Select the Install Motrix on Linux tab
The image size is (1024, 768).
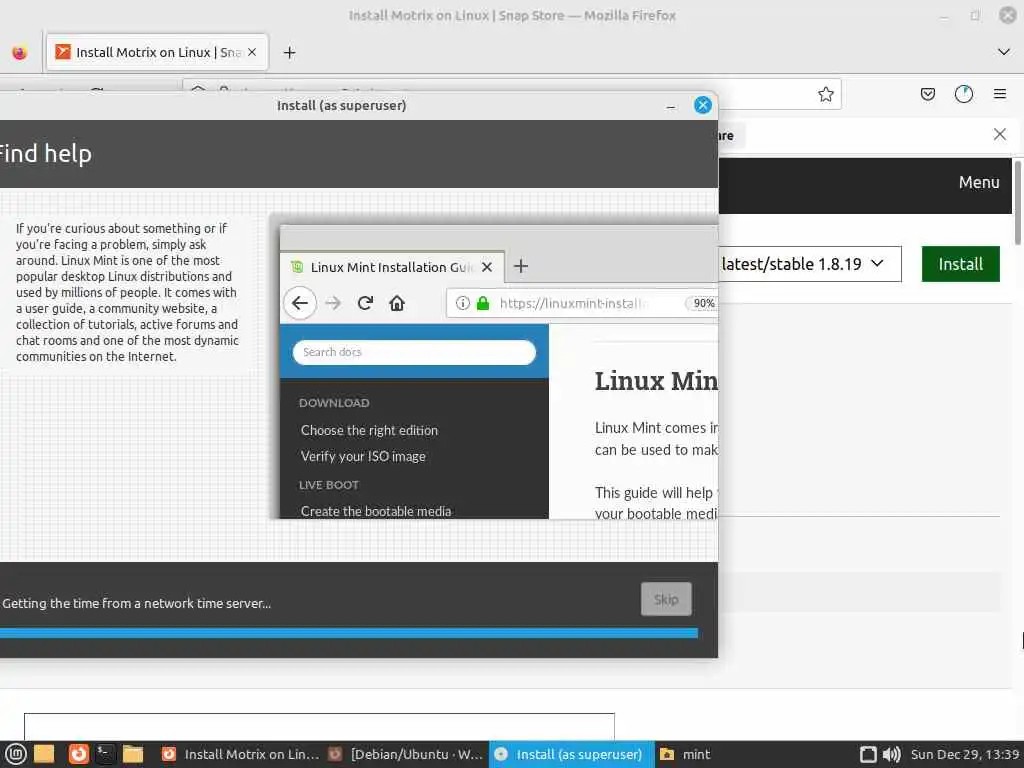click(x=157, y=52)
